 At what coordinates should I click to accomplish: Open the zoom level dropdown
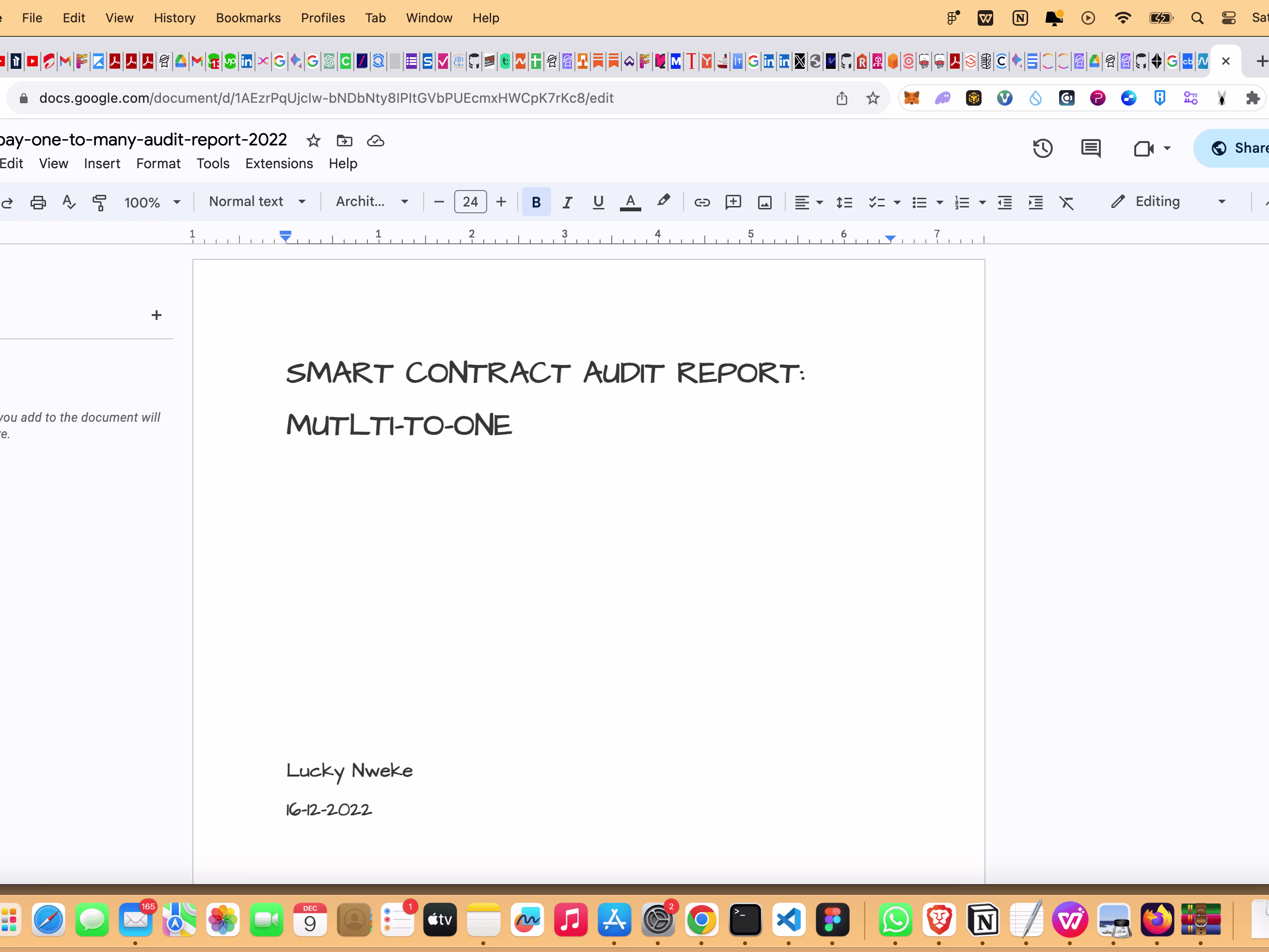pyautogui.click(x=152, y=202)
